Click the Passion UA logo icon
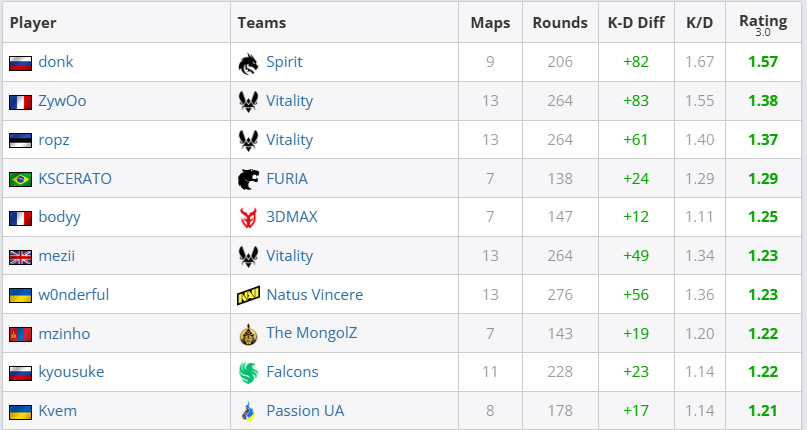 (x=248, y=411)
